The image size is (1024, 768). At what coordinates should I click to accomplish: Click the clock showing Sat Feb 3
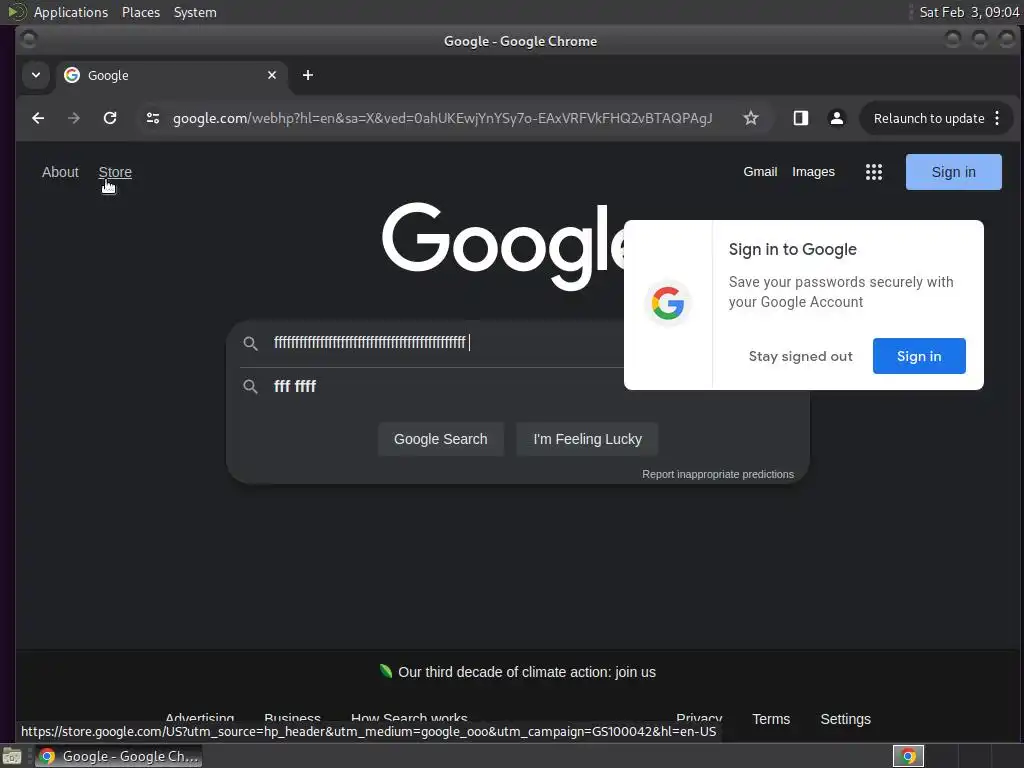point(969,12)
